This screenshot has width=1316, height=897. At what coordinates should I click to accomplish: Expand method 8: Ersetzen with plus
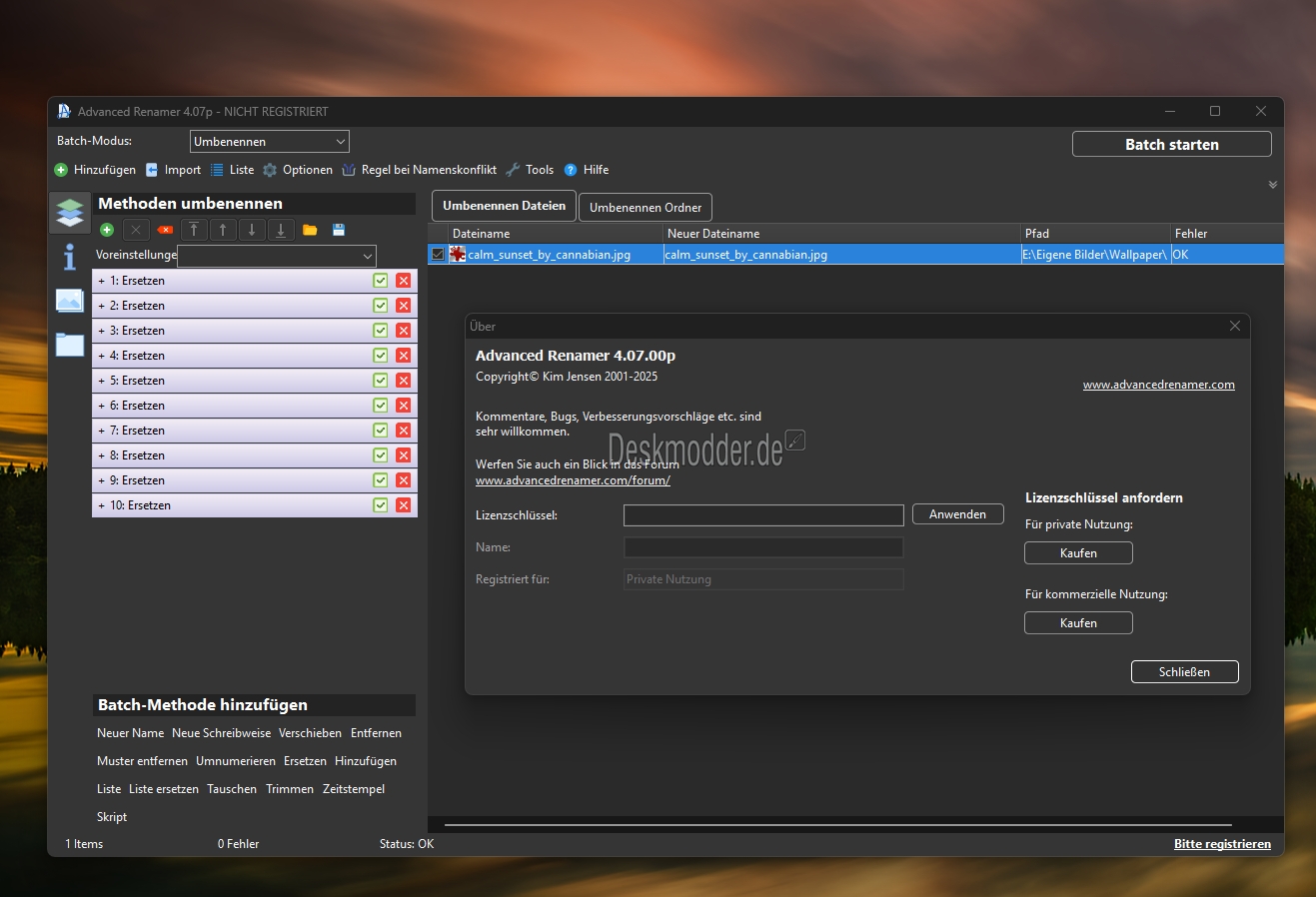(102, 455)
